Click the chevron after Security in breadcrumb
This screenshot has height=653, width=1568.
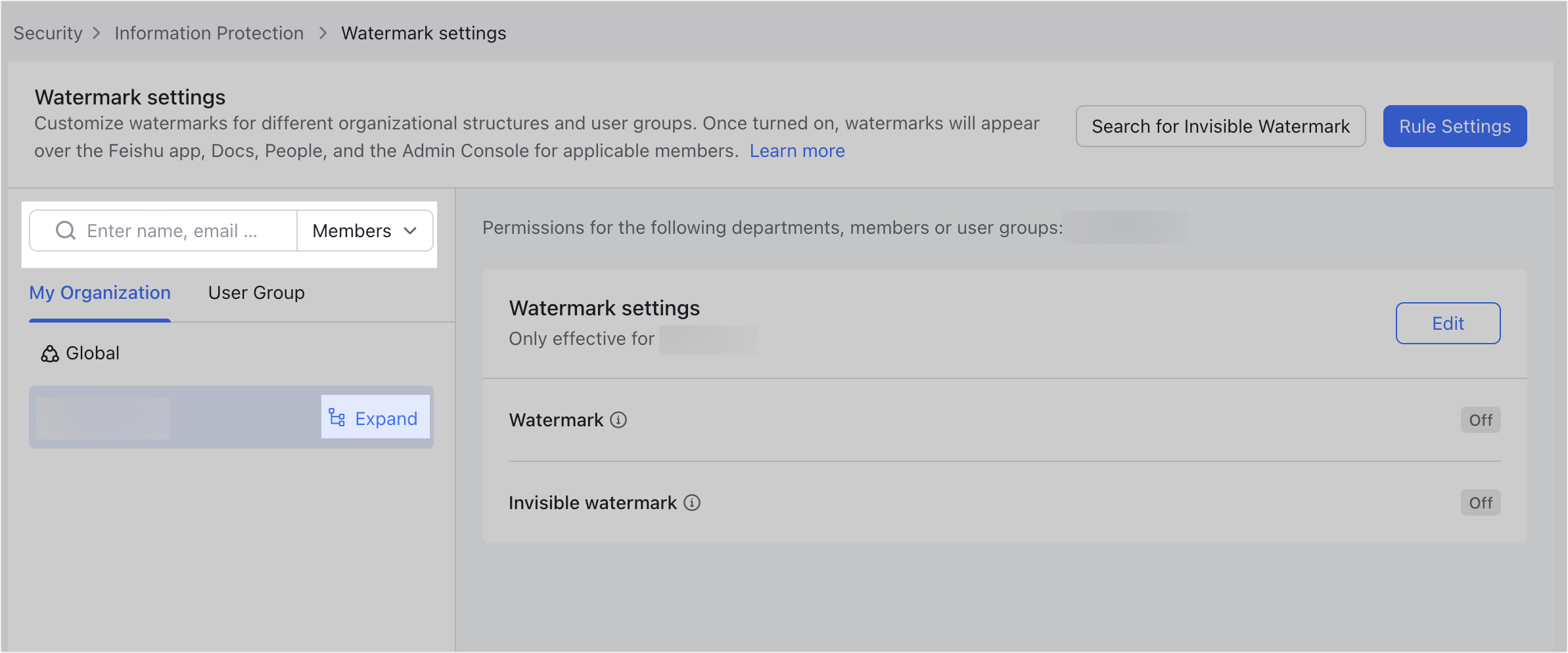(97, 33)
